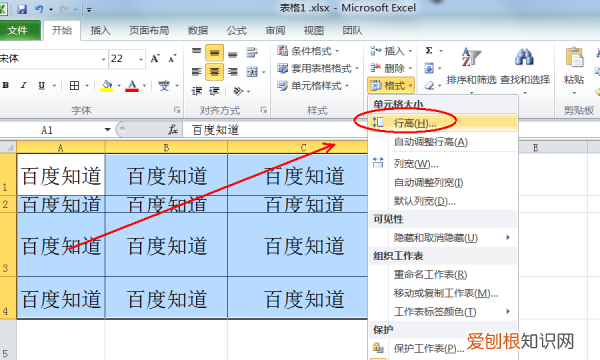Save the workbook with the floppy disk icon
The height and width of the screenshot is (360, 600).
point(22,9)
